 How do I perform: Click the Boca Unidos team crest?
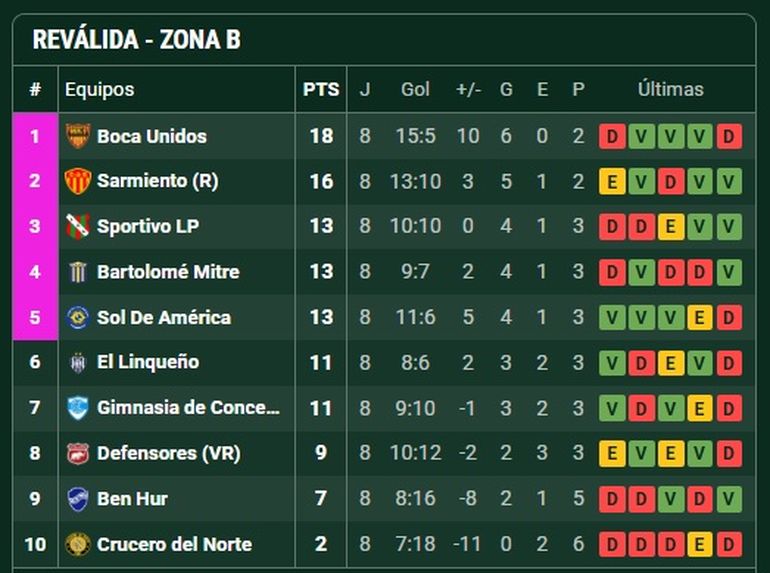(x=77, y=136)
